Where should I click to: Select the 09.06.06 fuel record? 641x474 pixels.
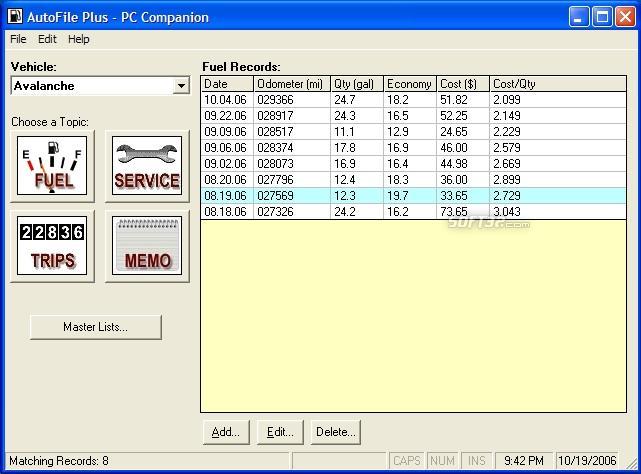(x=413, y=148)
